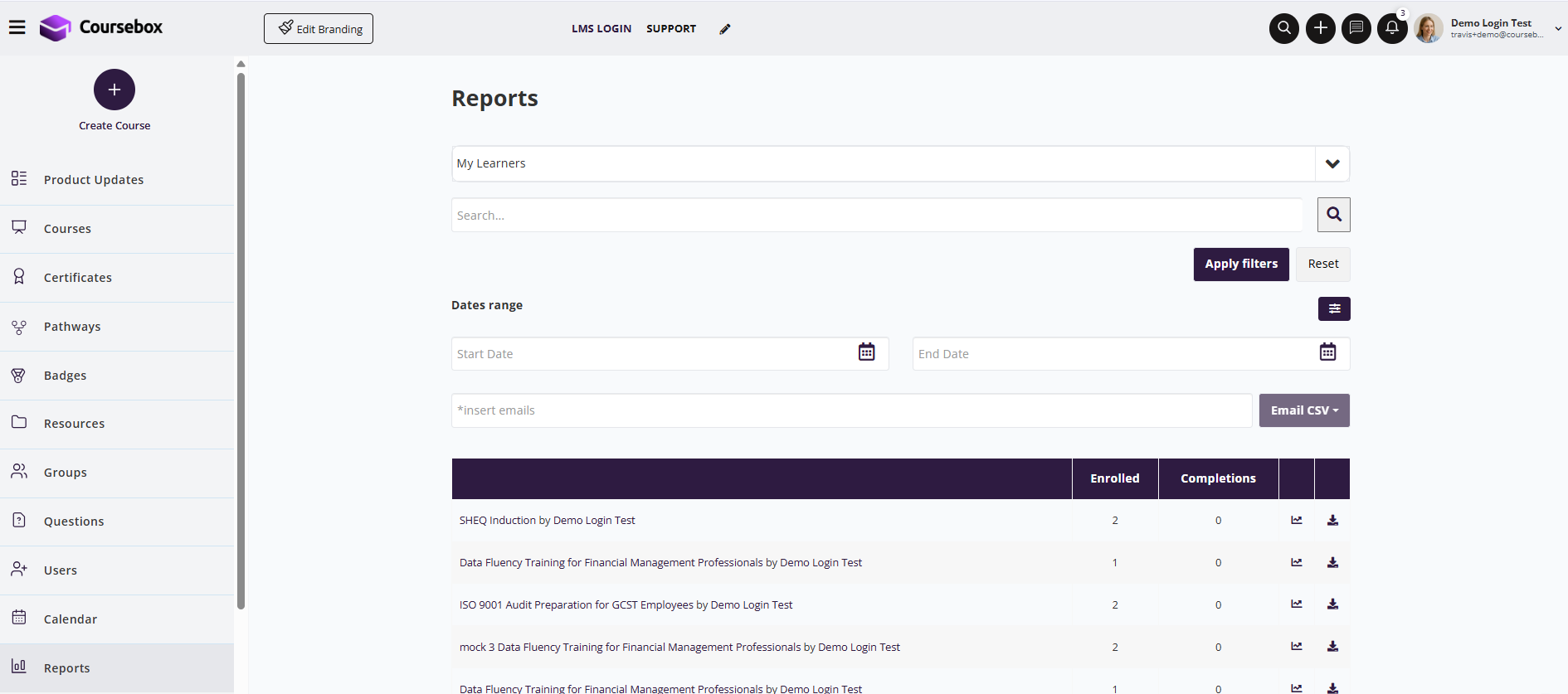Select Reports in sidebar

pyautogui.click(x=117, y=668)
